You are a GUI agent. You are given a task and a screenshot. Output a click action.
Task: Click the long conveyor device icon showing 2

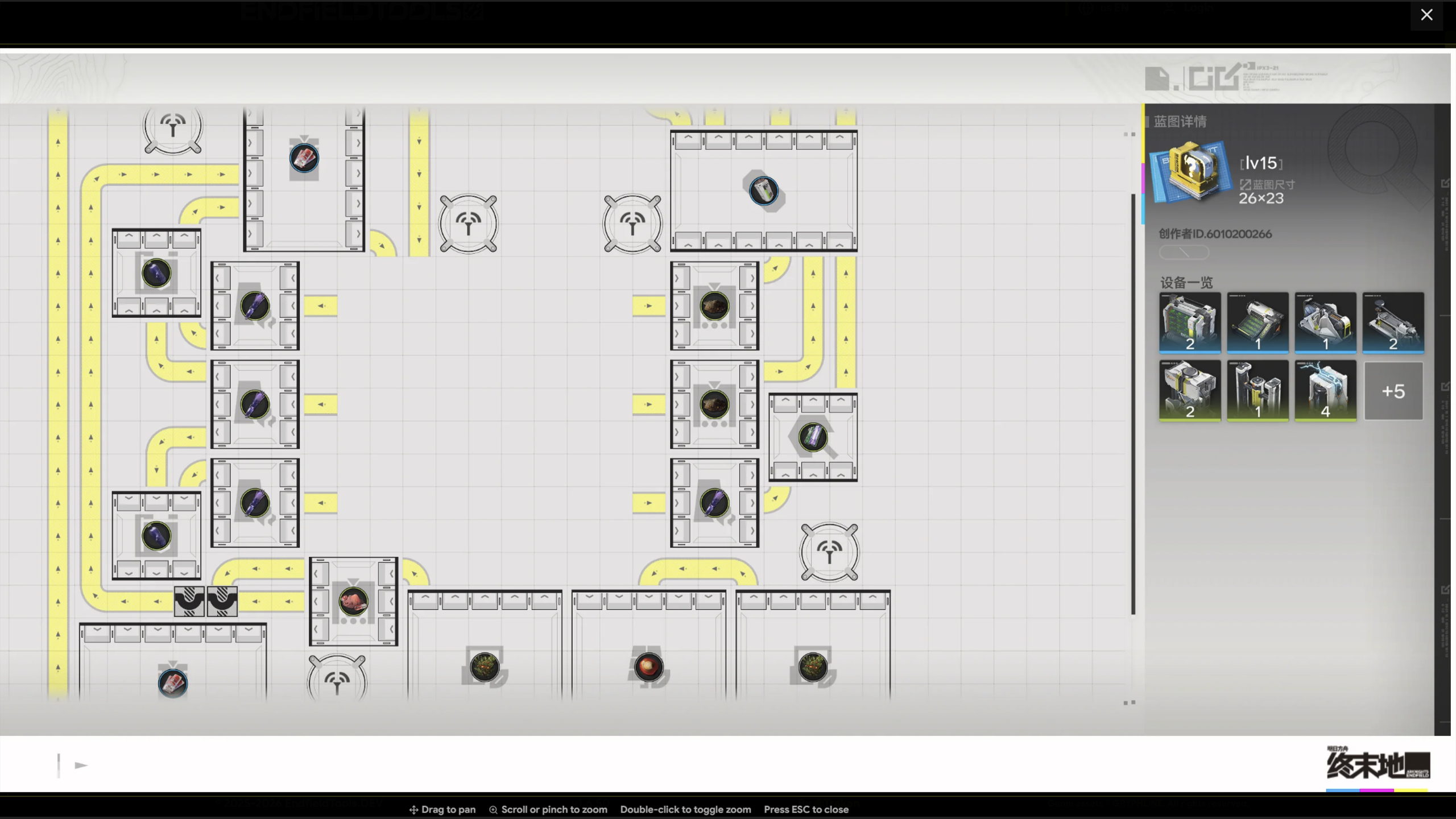[1393, 323]
